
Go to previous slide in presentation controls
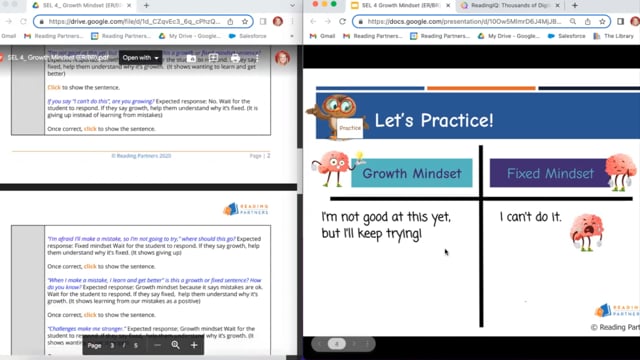320,344
